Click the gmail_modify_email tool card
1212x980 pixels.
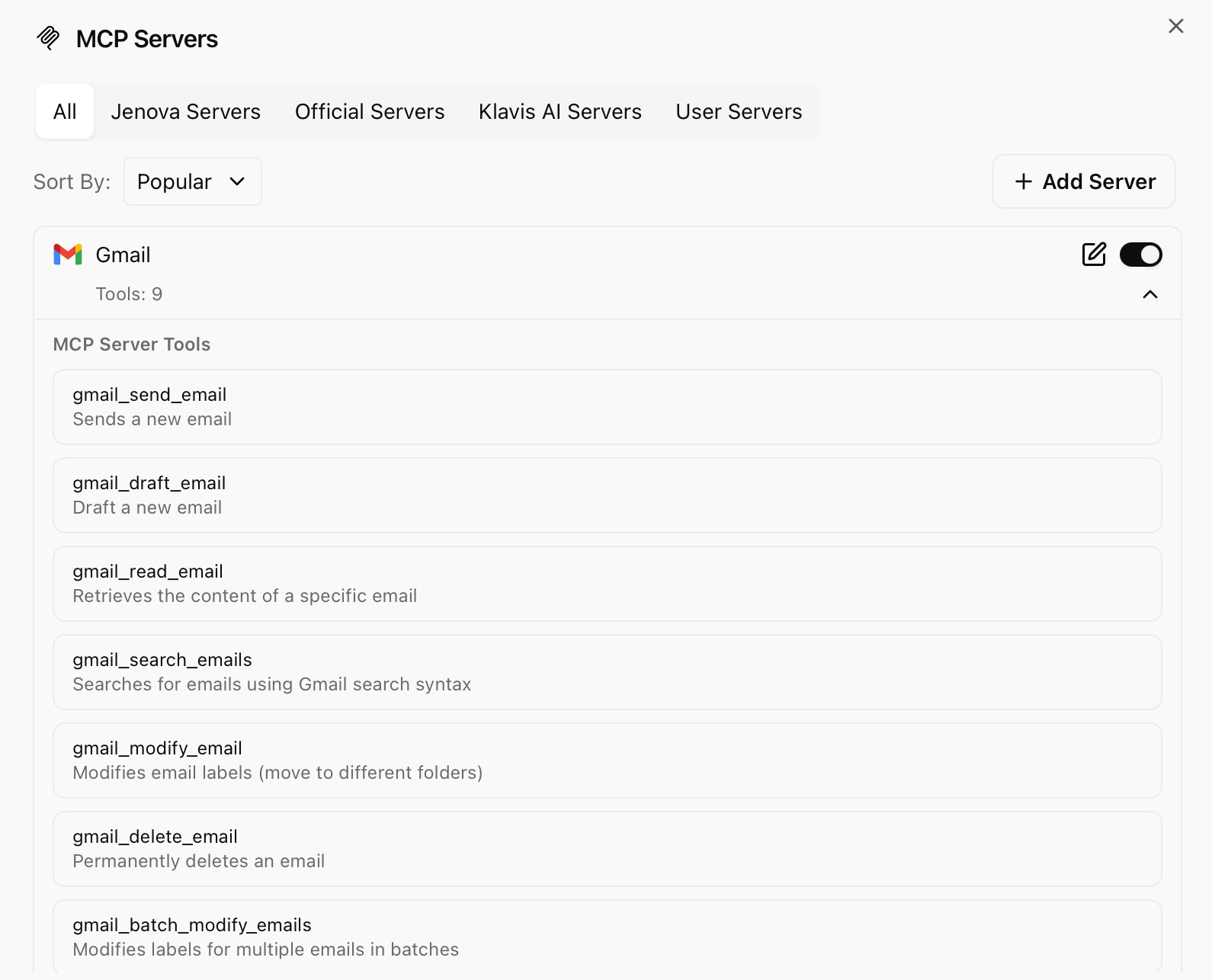607,761
